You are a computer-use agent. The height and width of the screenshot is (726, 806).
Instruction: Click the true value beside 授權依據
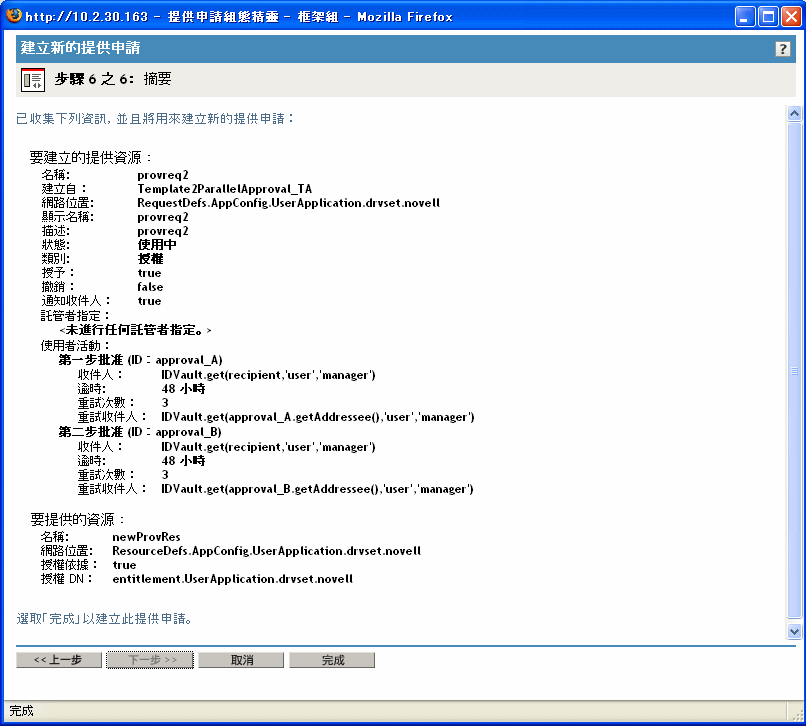click(x=124, y=565)
